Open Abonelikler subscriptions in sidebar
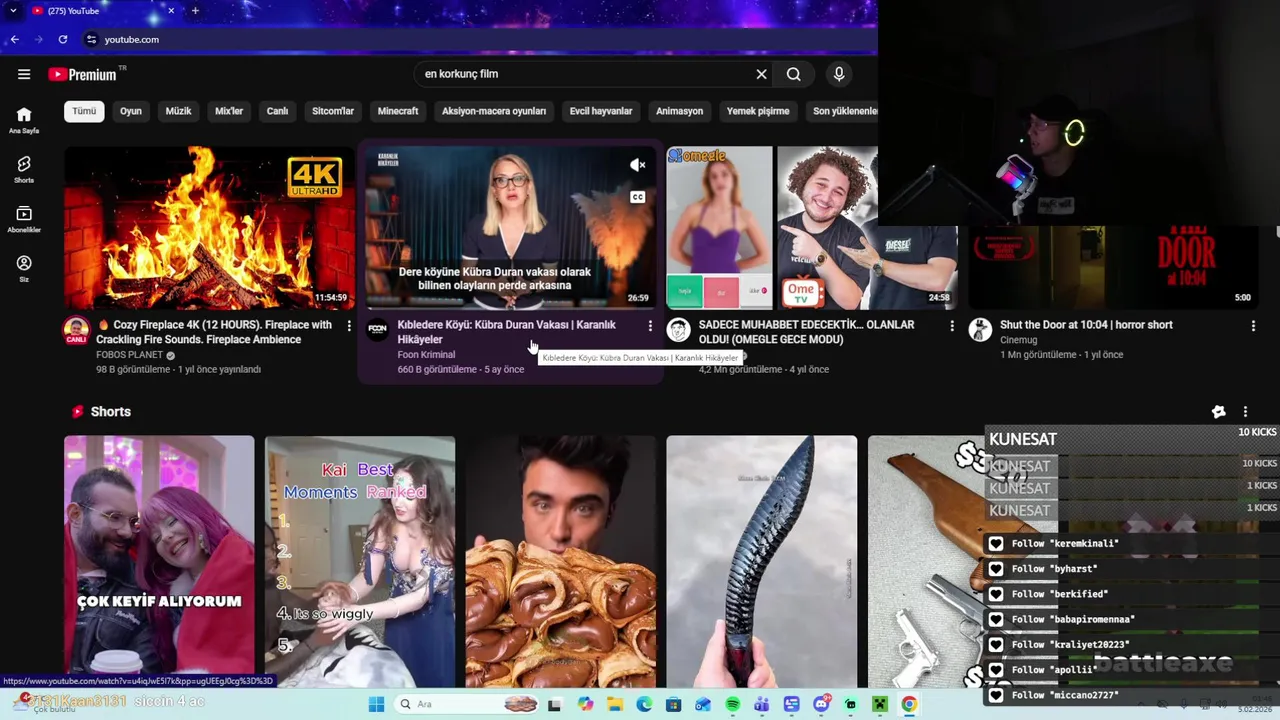 coord(24,219)
